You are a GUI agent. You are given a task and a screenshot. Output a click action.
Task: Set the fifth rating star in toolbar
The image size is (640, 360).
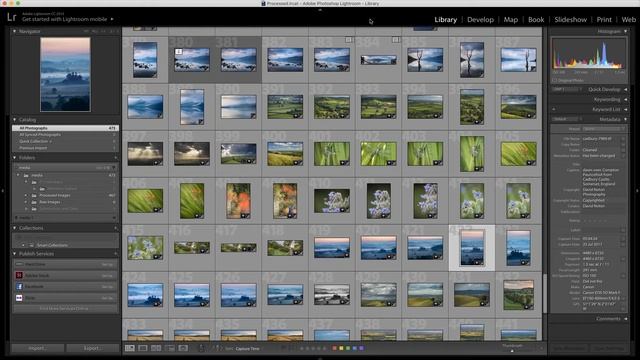(x=324, y=348)
